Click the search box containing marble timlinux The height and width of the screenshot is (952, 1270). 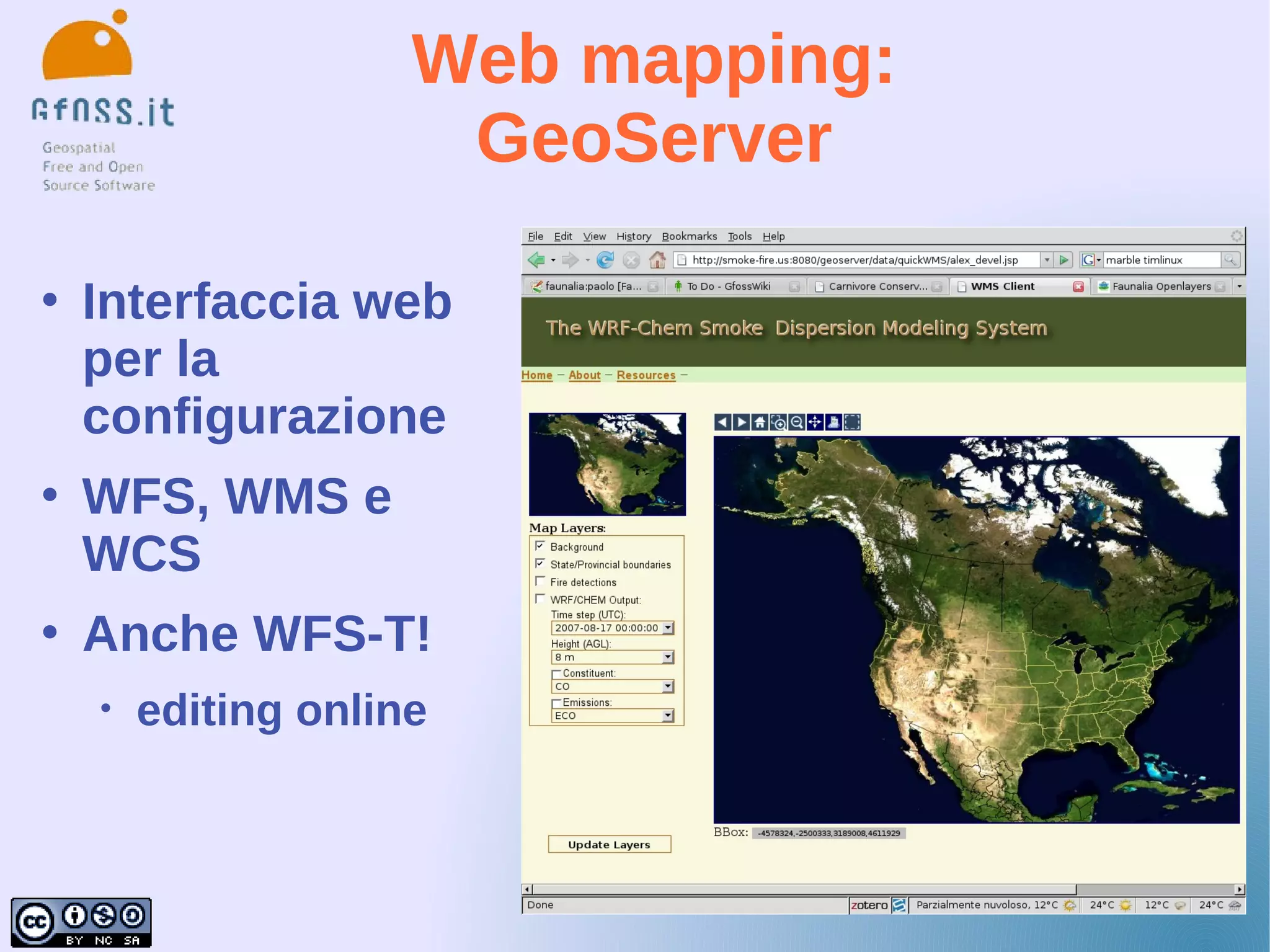pyautogui.click(x=1162, y=260)
